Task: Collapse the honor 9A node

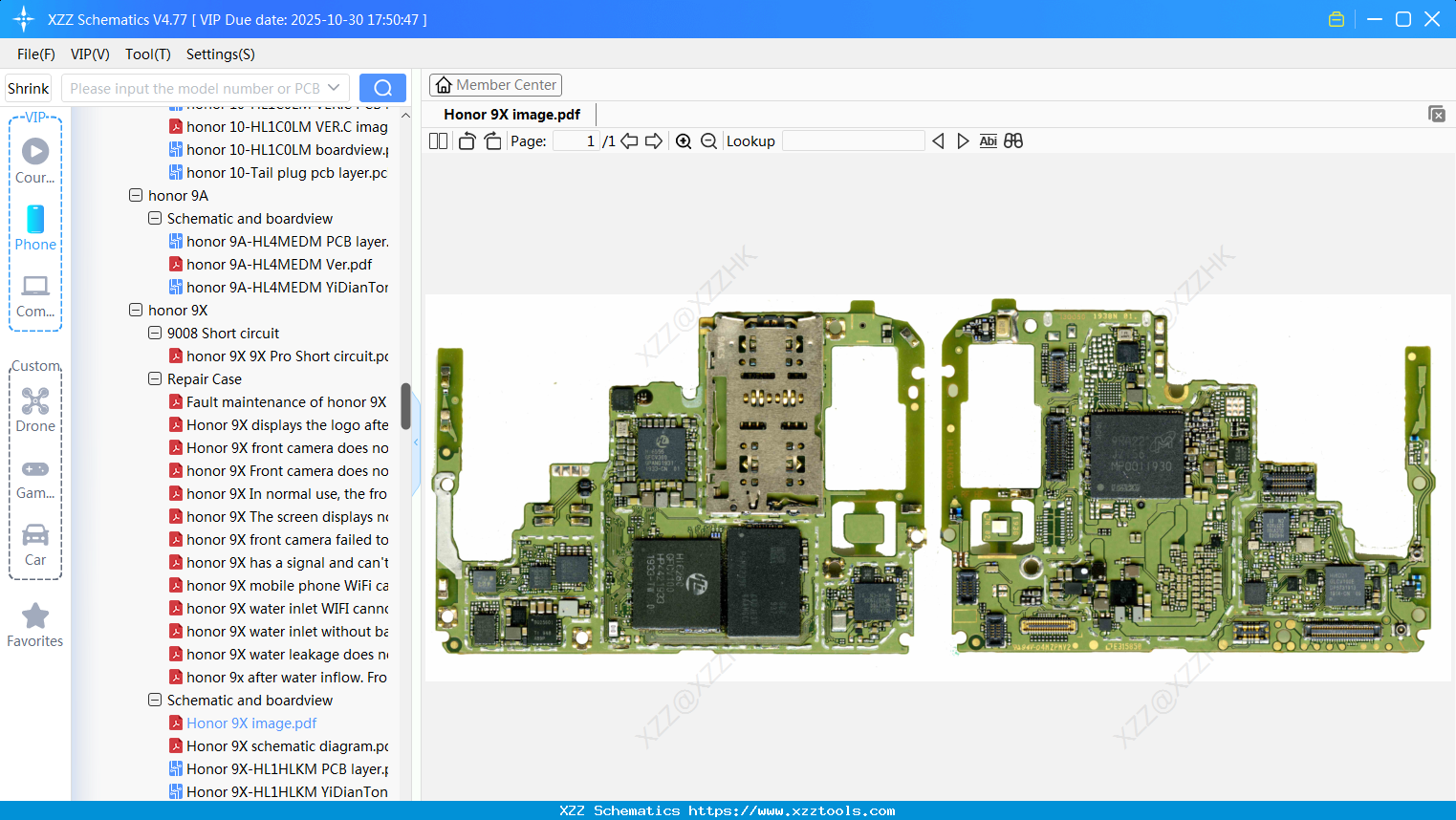Action: coord(136,195)
